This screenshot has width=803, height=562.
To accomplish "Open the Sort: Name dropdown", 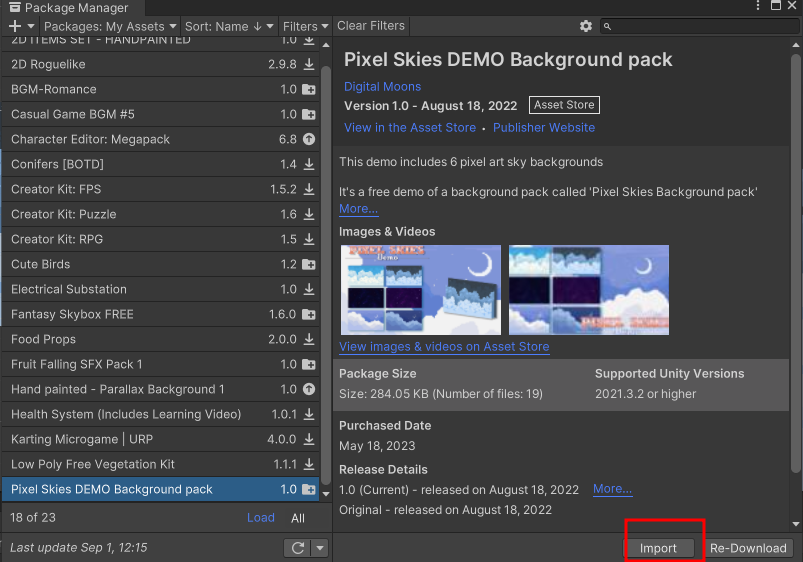I will pos(229,26).
